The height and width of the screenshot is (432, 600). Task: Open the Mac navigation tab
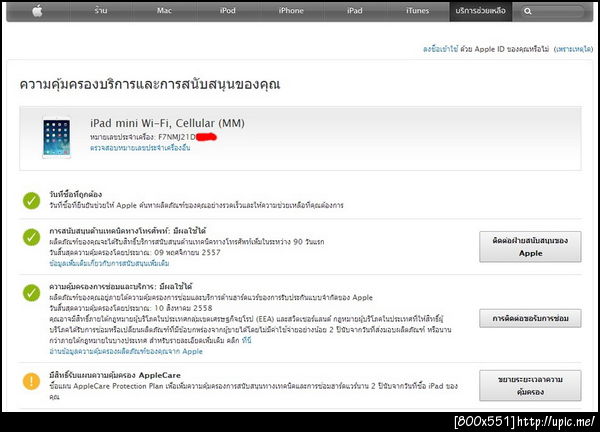point(164,11)
